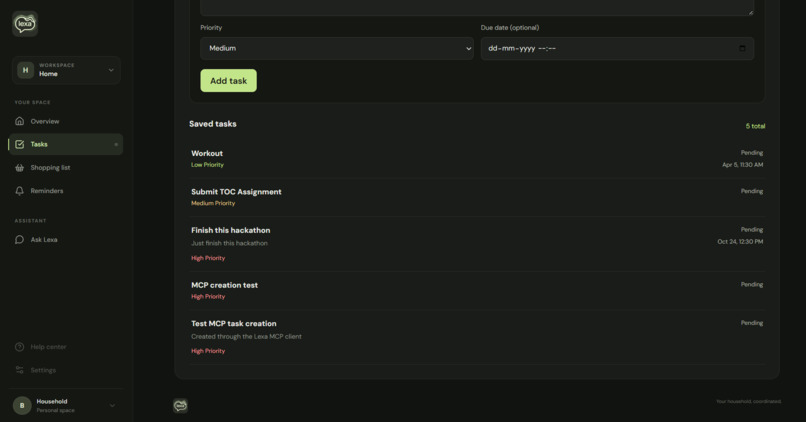This screenshot has width=806, height=422.
Task: Click the task description text area
Action: click(477, 7)
